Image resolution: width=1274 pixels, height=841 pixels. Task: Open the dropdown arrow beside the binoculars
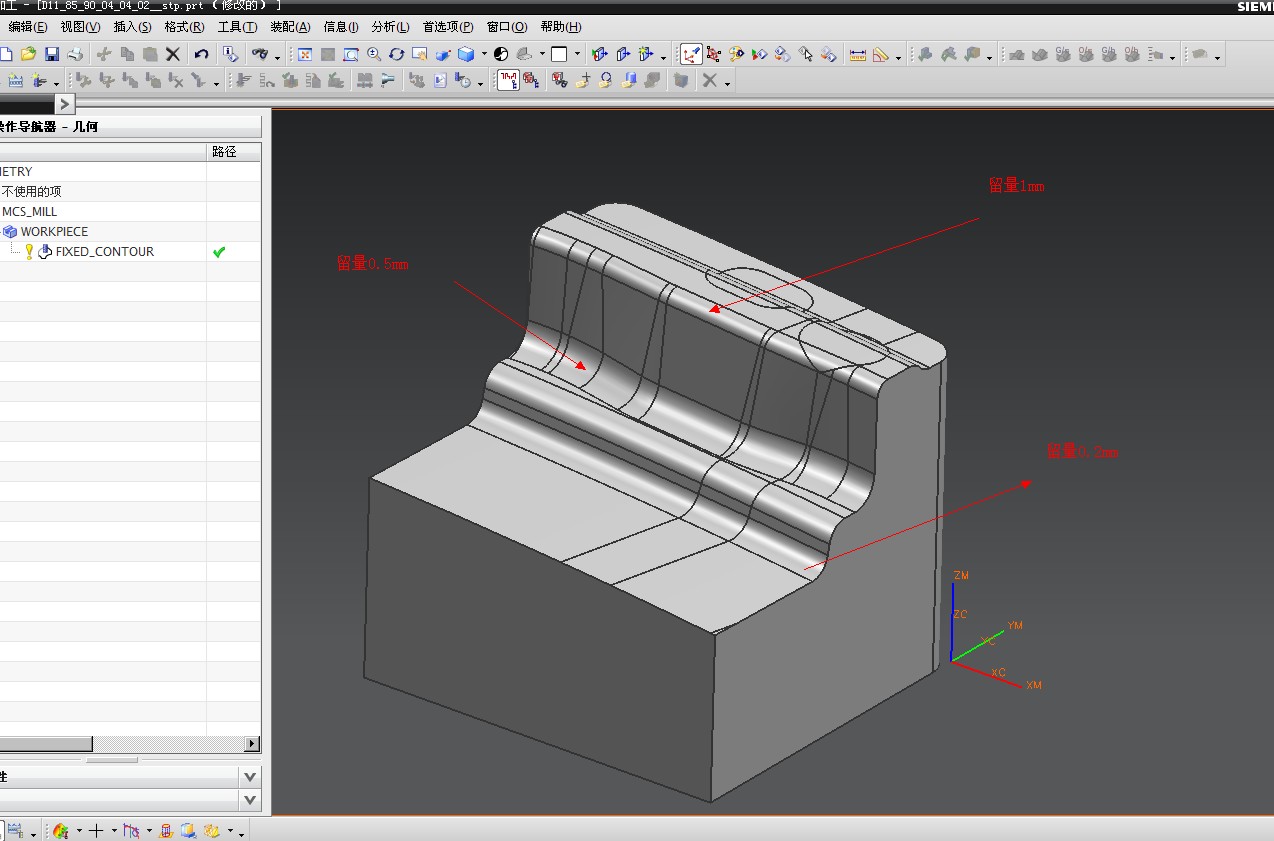coord(277,56)
